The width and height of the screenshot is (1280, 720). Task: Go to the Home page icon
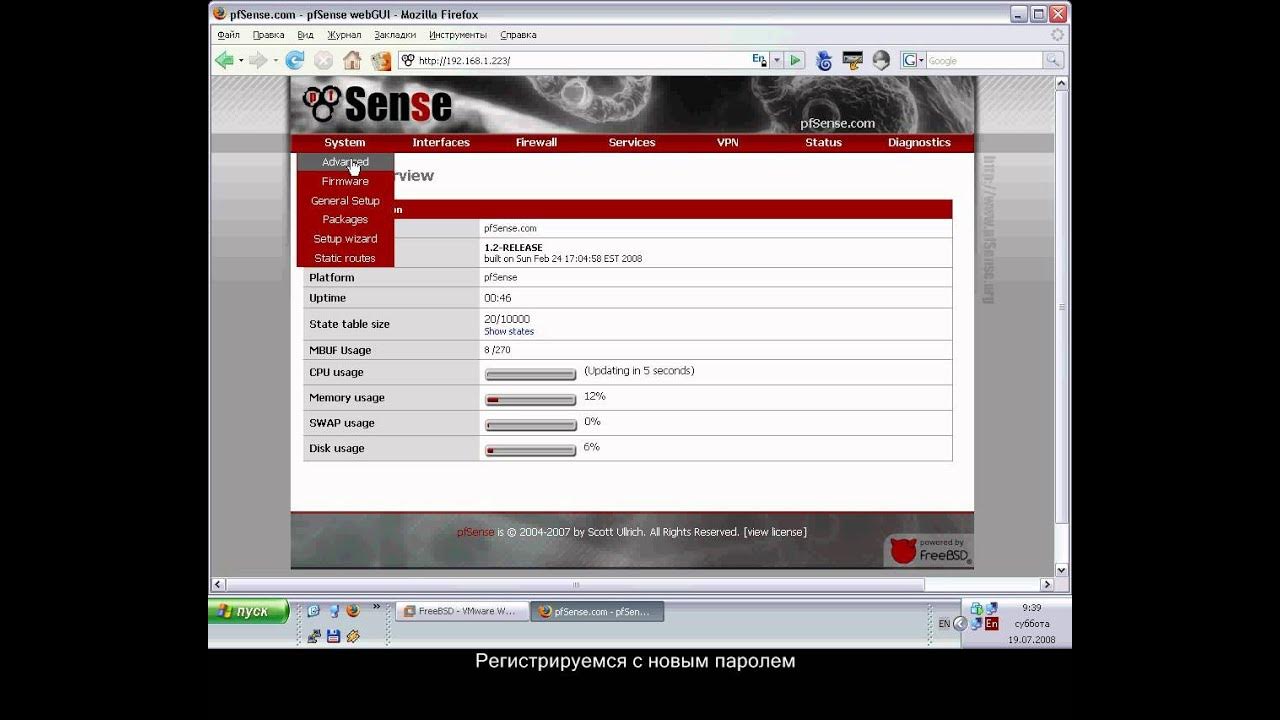coord(352,61)
